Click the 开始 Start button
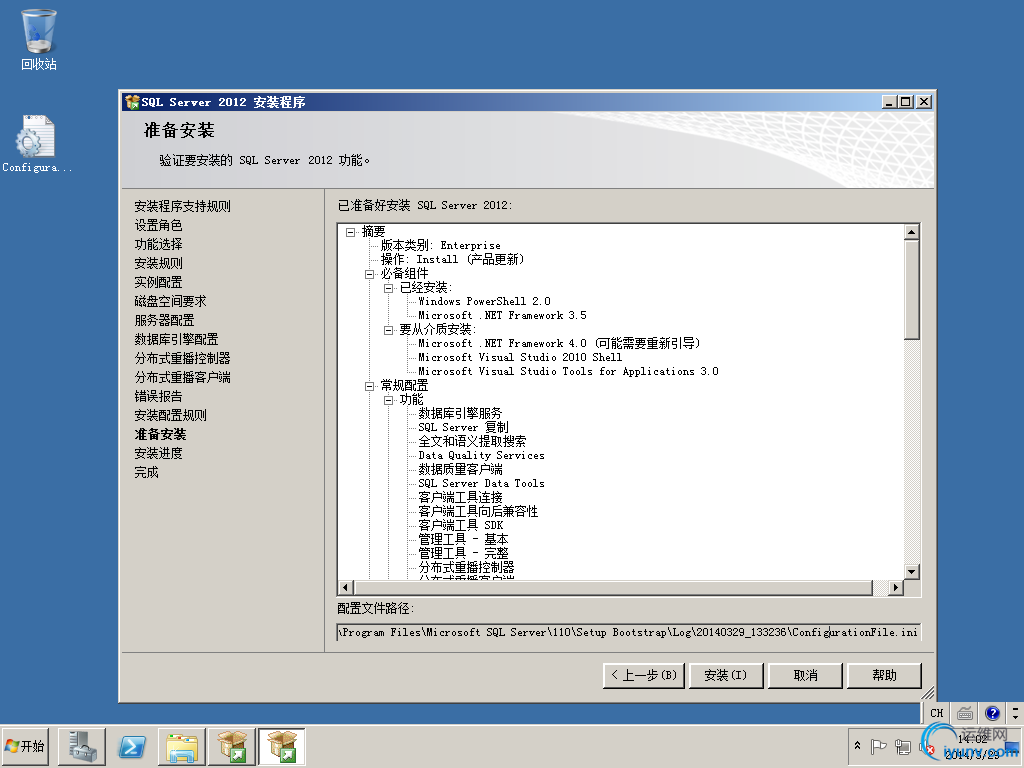Viewport: 1024px width, 768px height. click(x=26, y=746)
